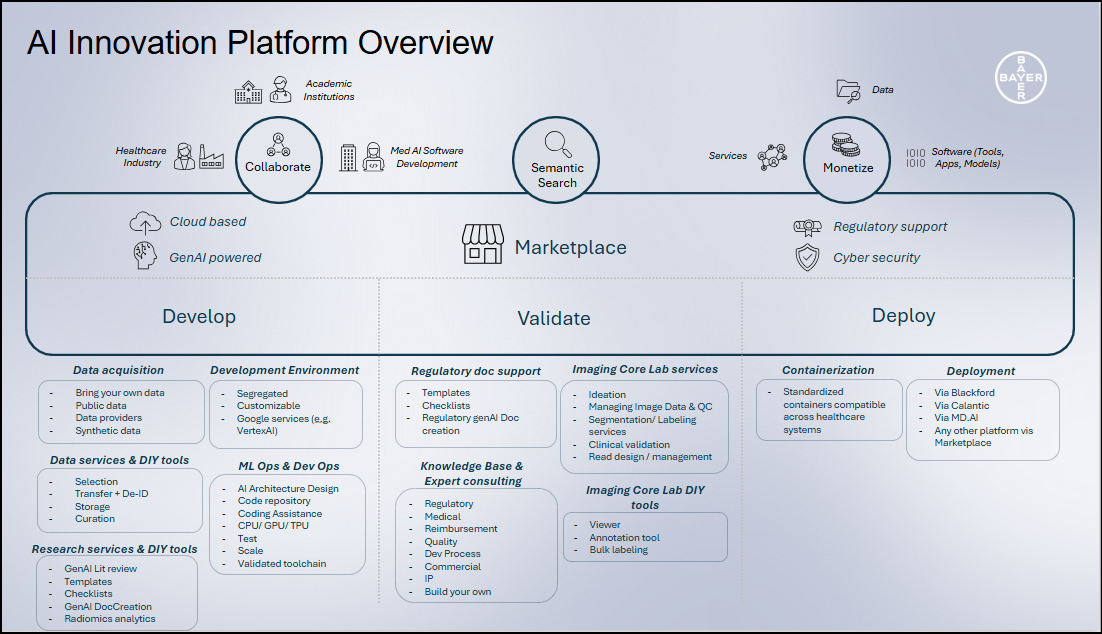
Task: Open the Deploy section
Action: coord(903,316)
